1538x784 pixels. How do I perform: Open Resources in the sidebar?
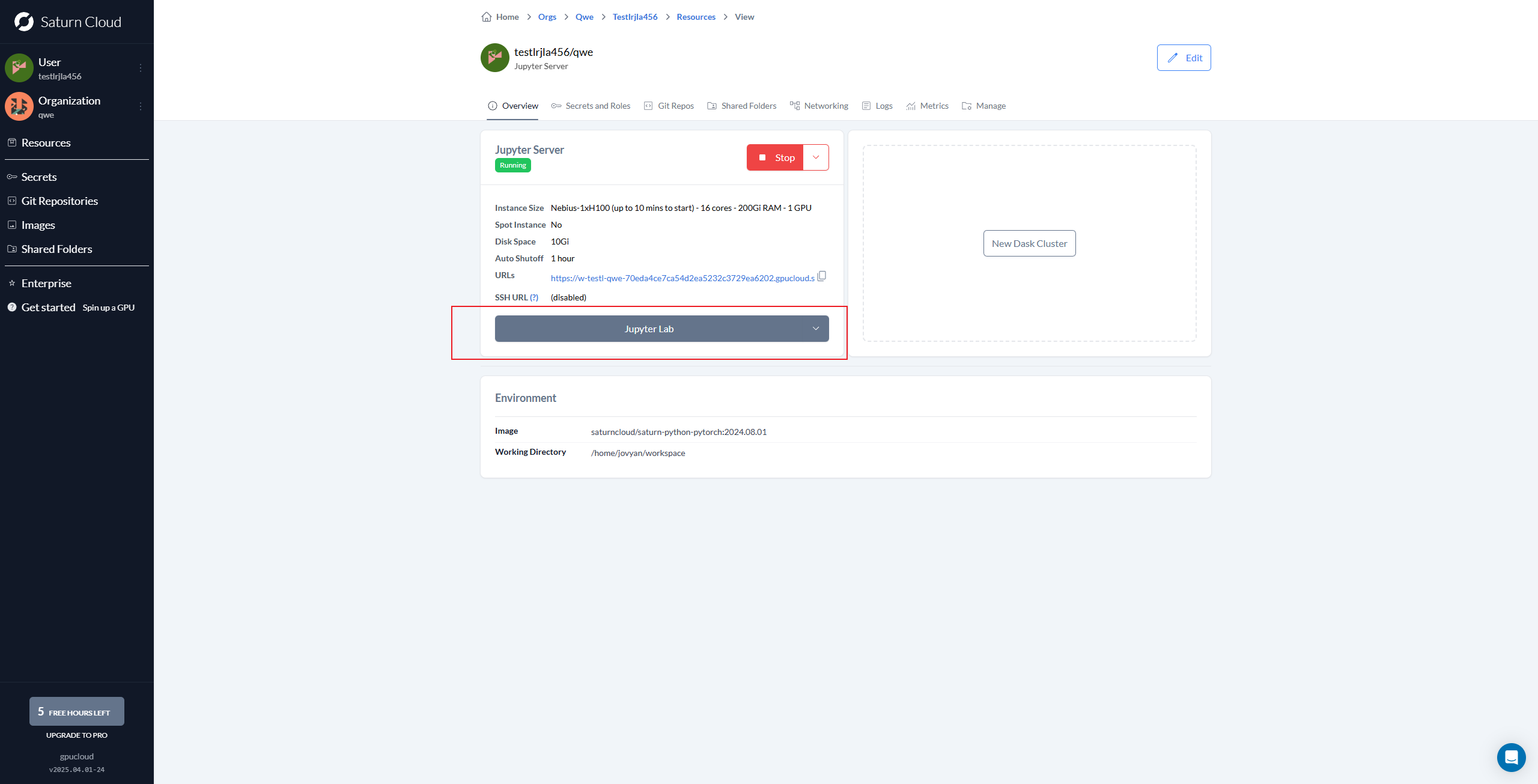[x=46, y=142]
